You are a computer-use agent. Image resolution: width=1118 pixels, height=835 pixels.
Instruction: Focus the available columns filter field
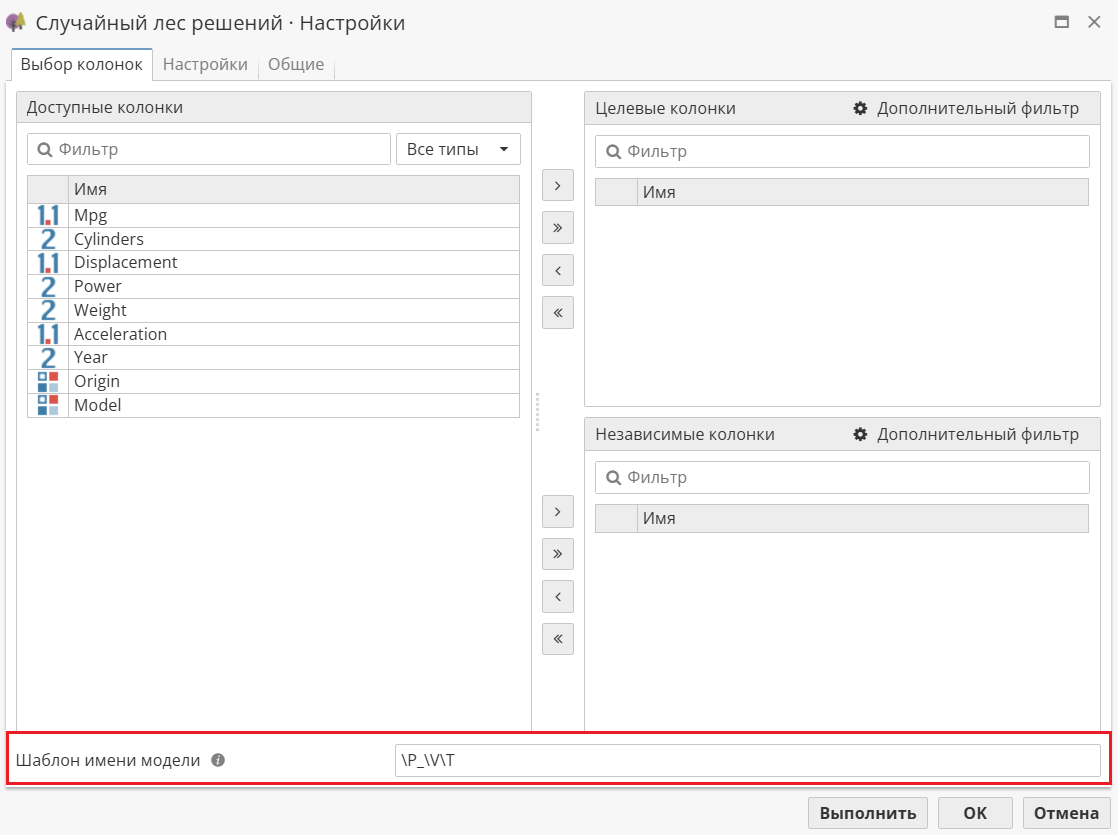pyautogui.click(x=209, y=149)
